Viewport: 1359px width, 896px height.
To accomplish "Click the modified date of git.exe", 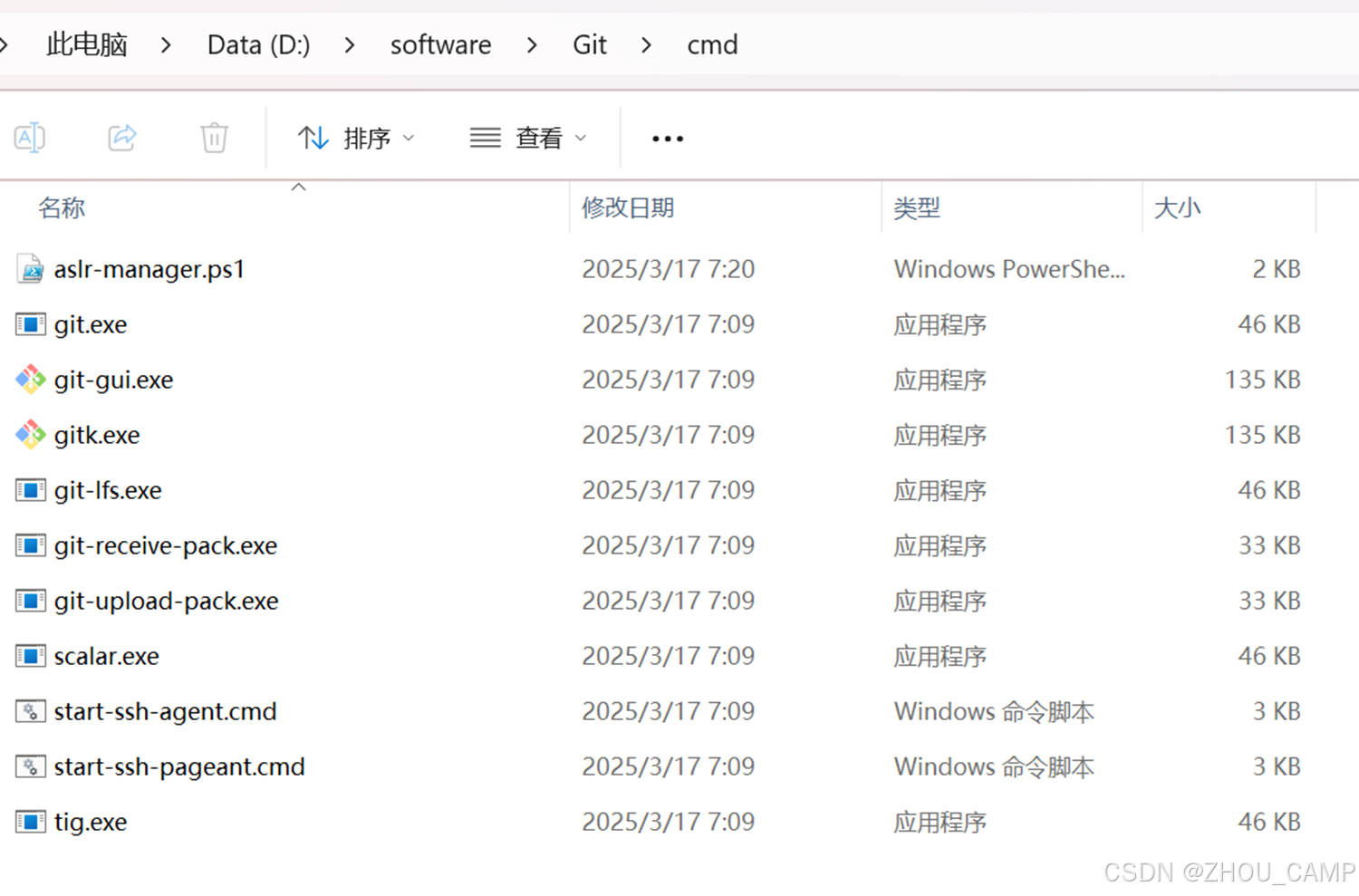I will tap(668, 324).
